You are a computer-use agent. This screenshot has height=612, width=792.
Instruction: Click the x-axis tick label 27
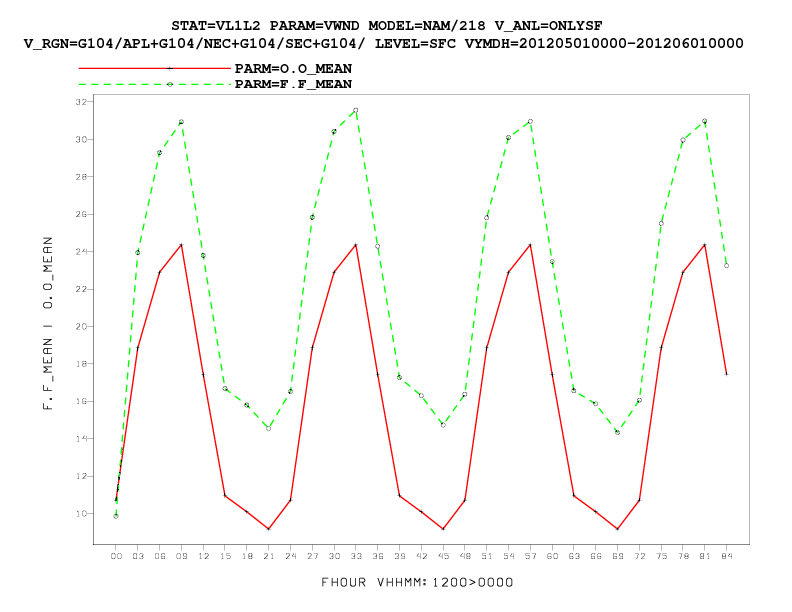click(312, 556)
